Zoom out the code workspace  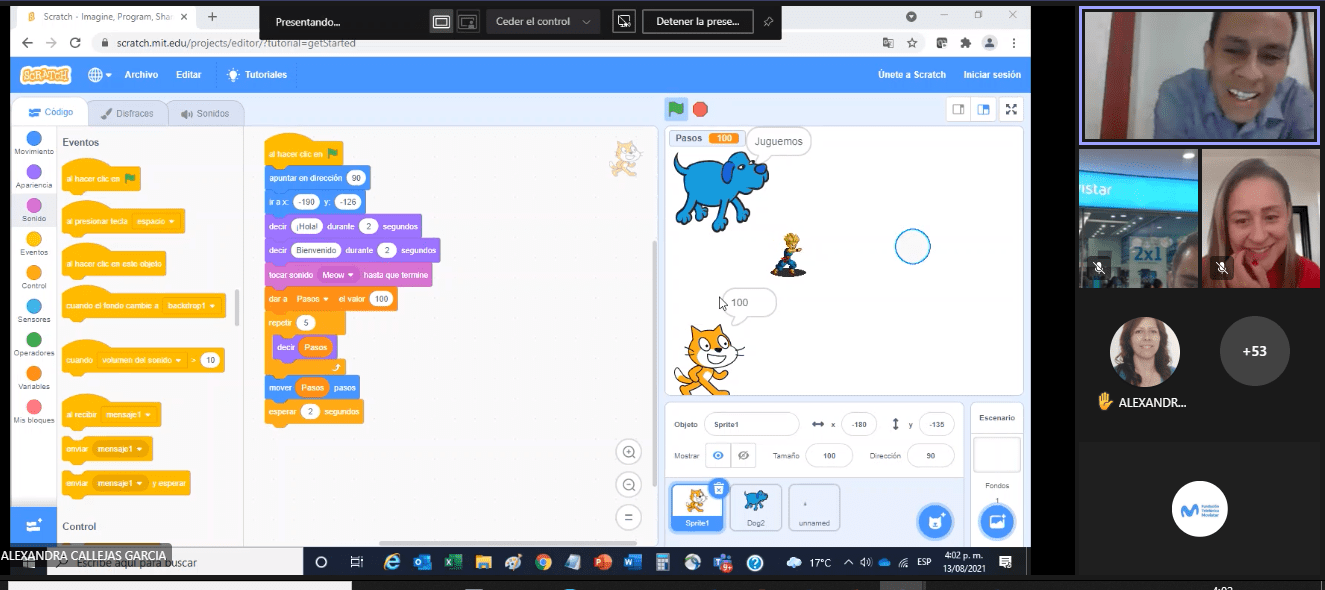(x=629, y=485)
